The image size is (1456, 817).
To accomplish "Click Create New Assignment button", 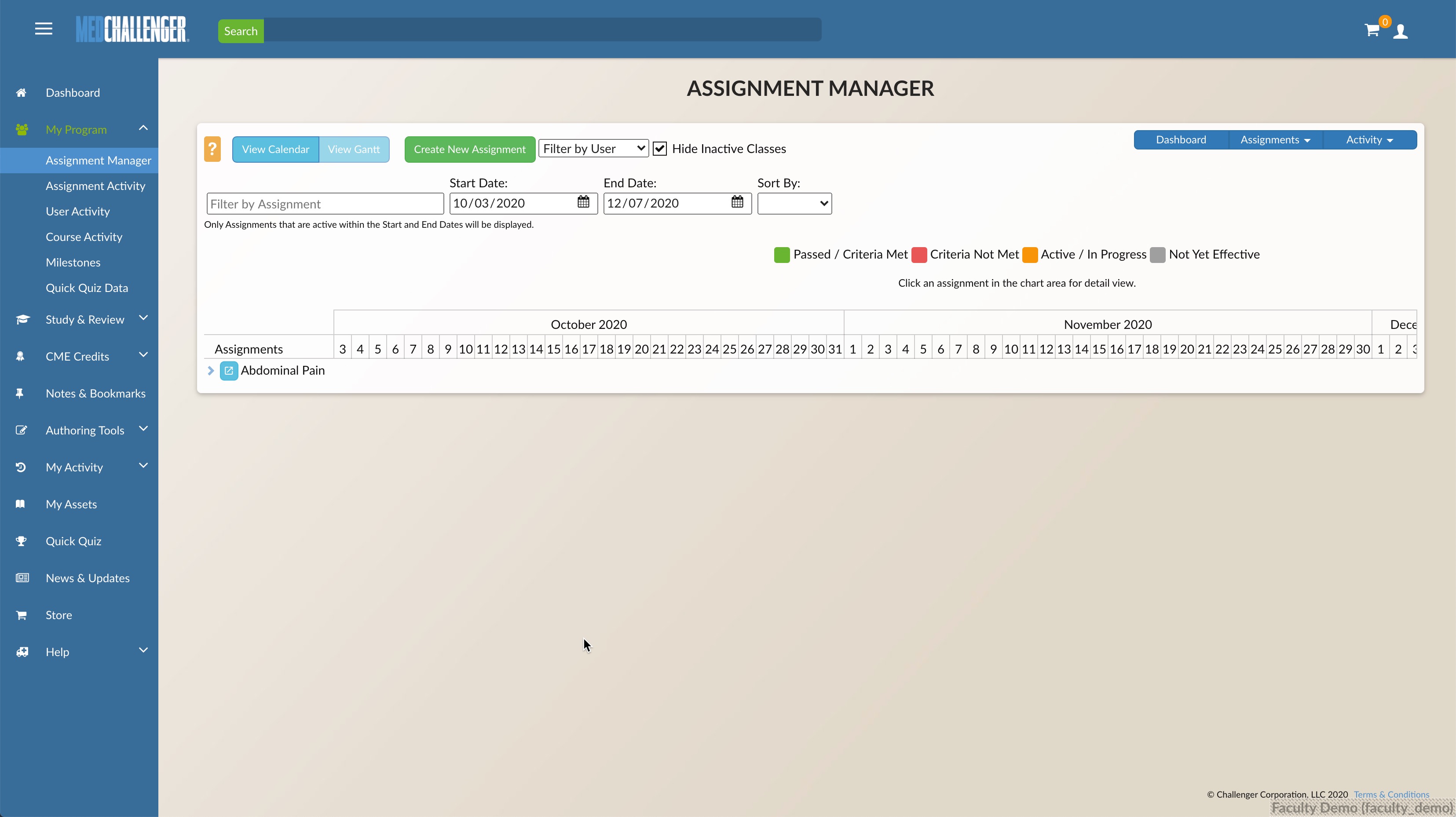I will coord(470,149).
